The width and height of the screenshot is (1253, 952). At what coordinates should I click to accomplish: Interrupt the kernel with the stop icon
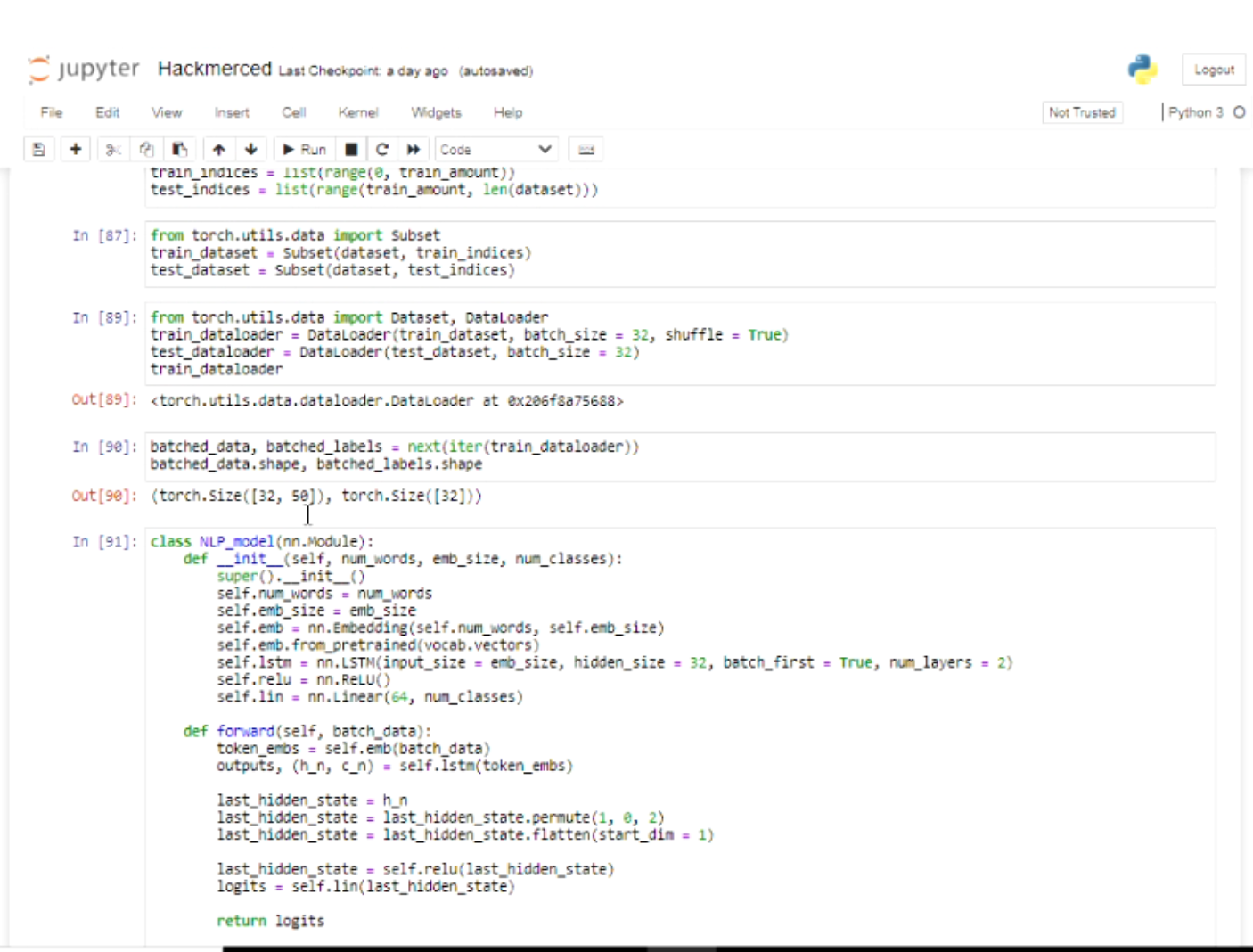tap(352, 150)
